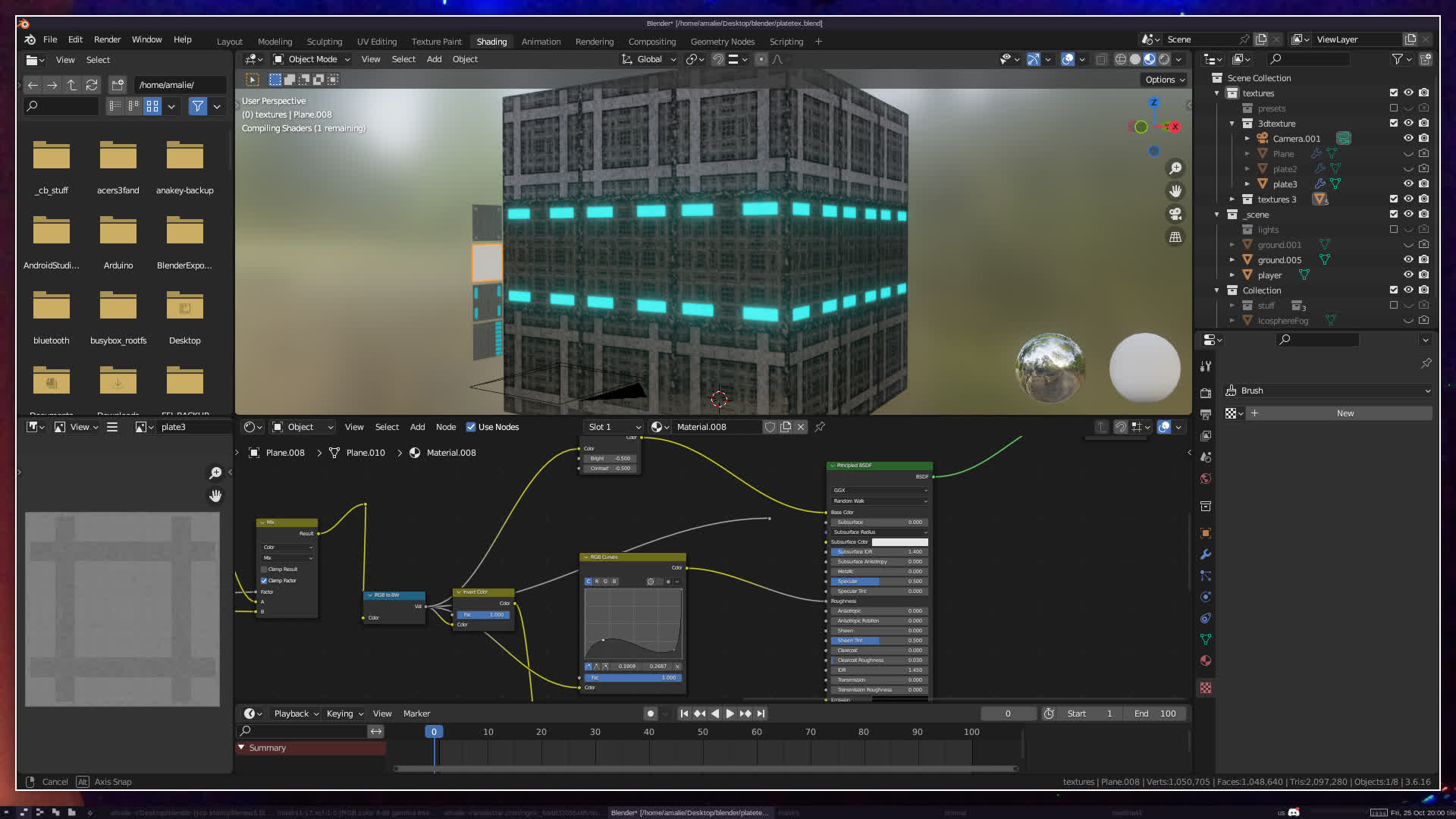This screenshot has width=1456, height=819.
Task: Uncheck the _scene collection checkbox
Action: click(x=1393, y=214)
